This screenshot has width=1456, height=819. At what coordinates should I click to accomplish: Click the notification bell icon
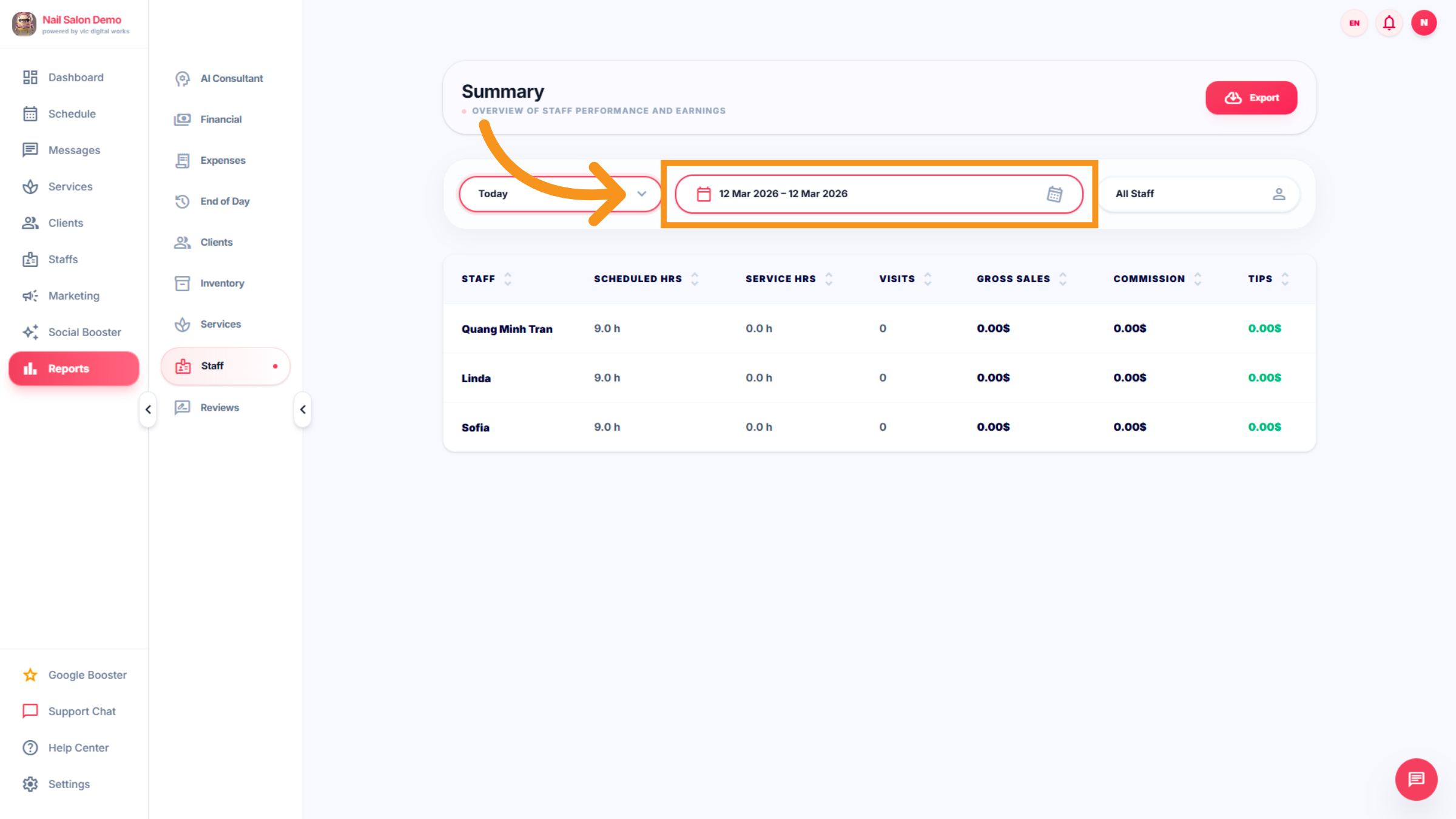1389,23
